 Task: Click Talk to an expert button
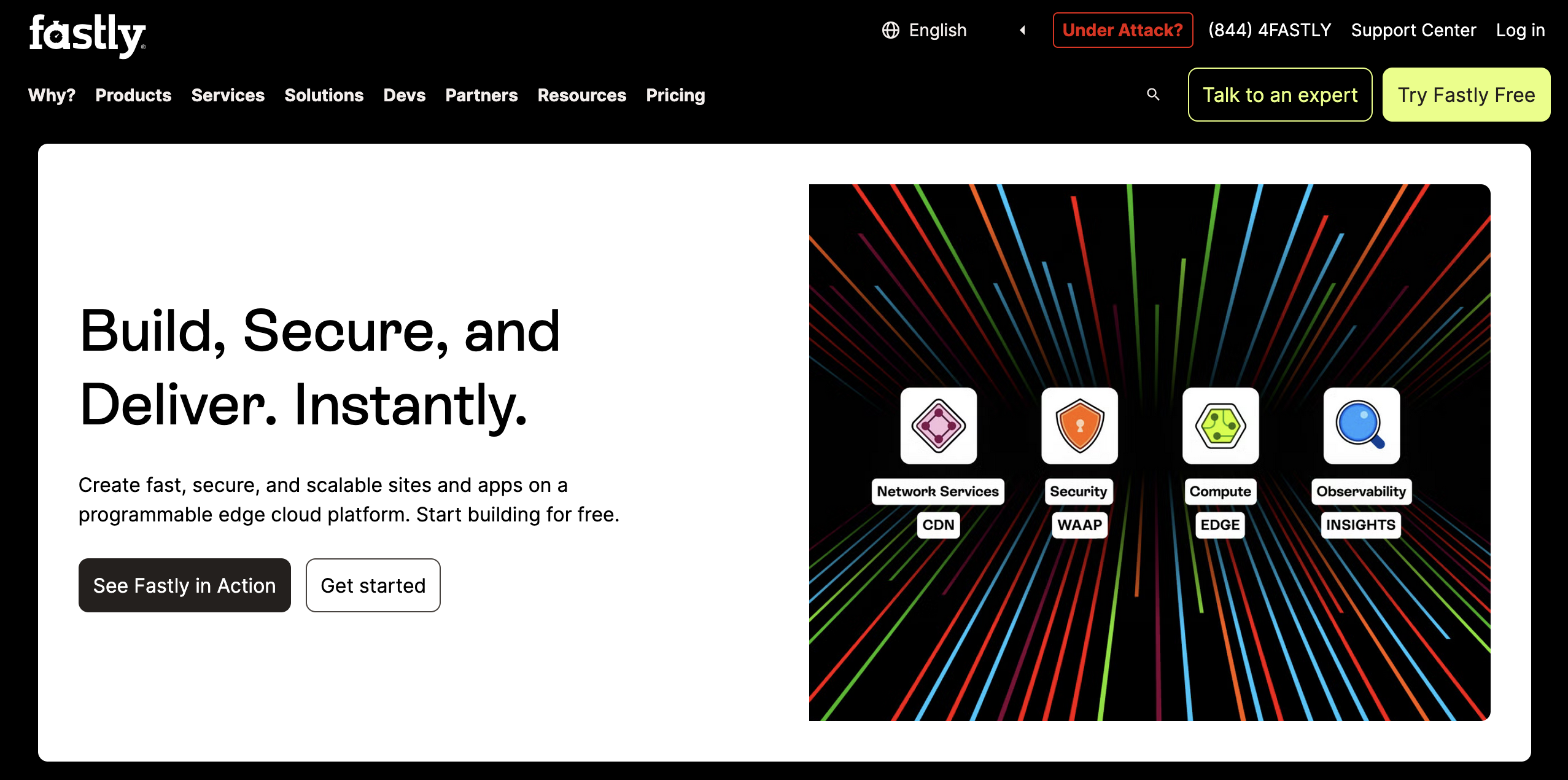1280,95
